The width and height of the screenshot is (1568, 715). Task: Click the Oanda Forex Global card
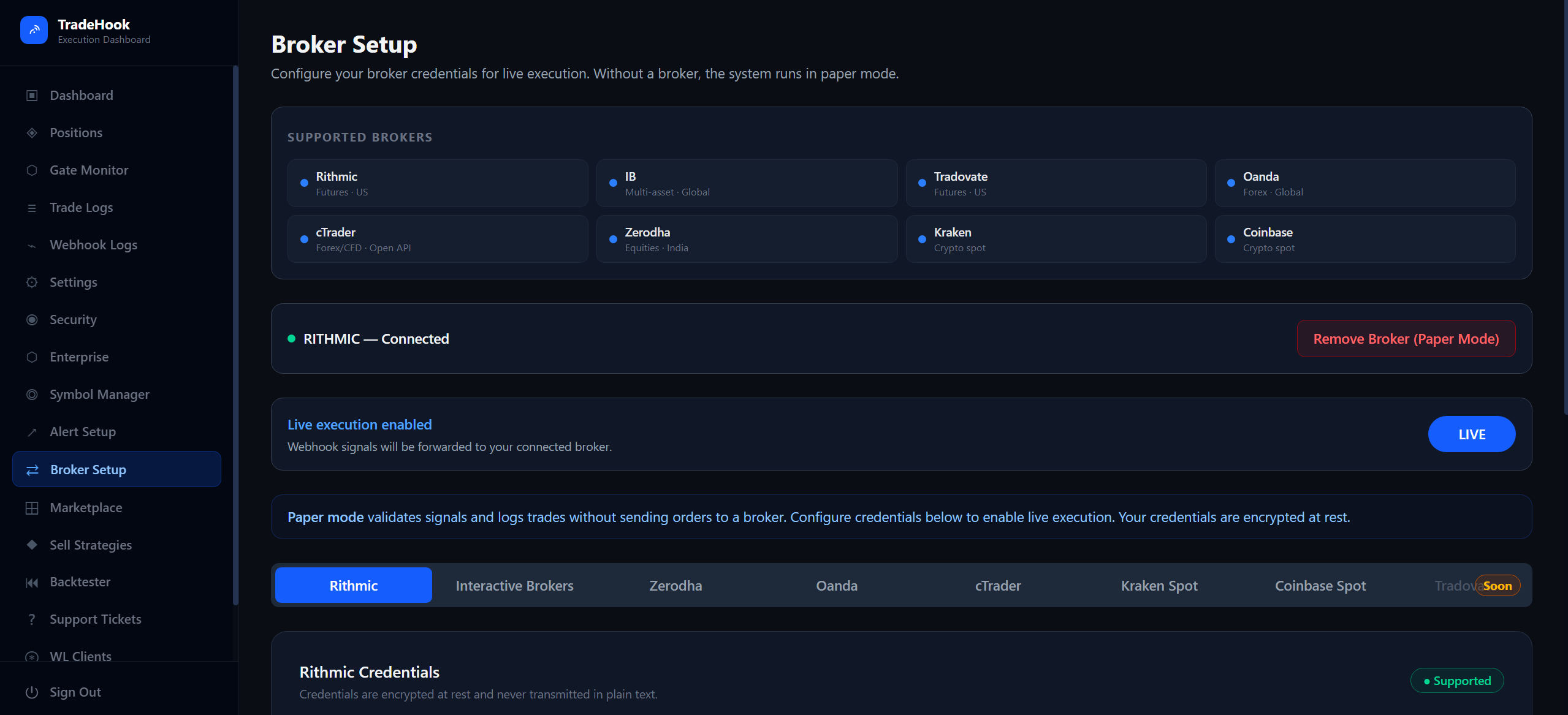coord(1365,183)
